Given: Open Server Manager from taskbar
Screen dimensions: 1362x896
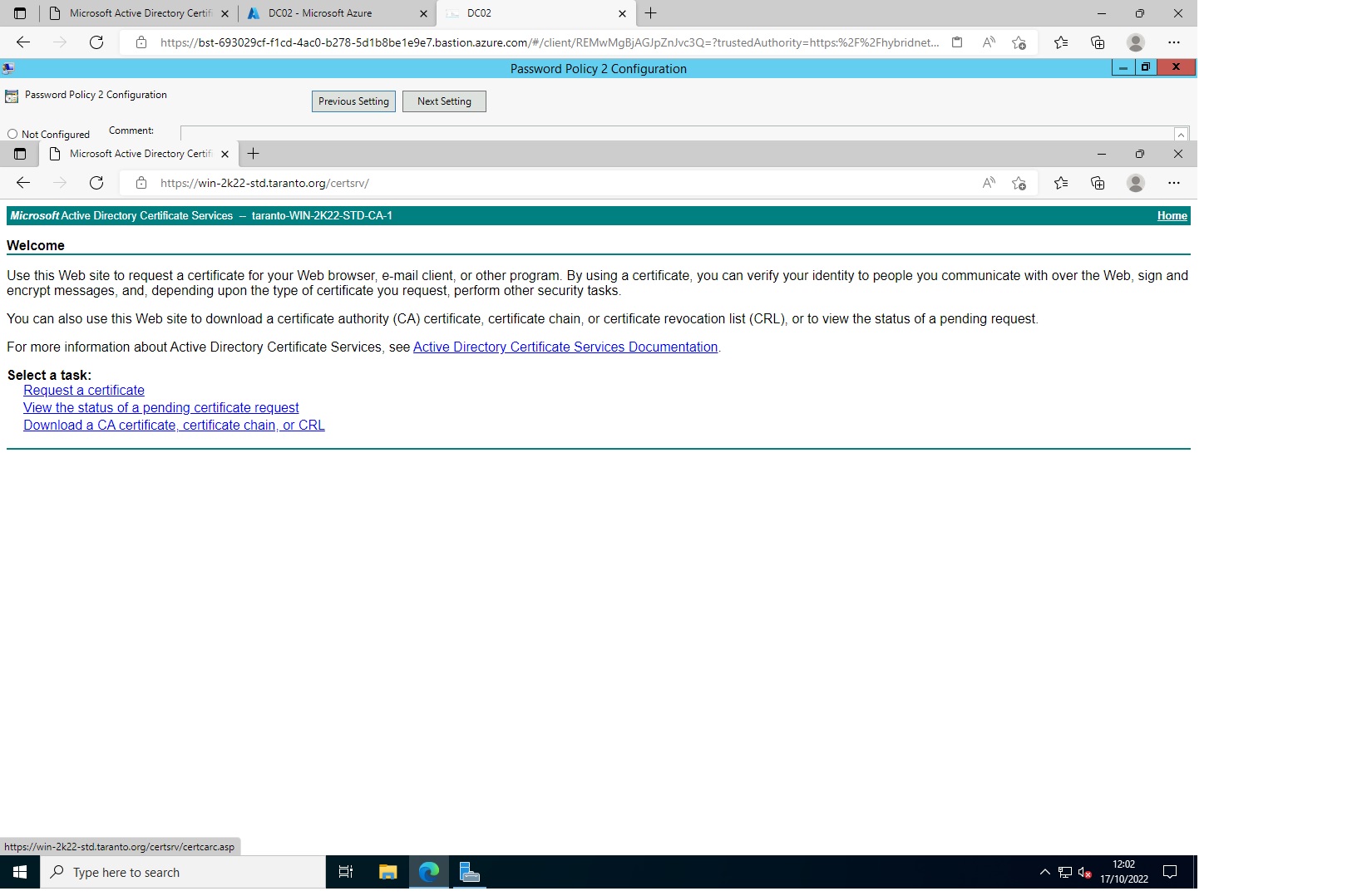Looking at the screenshot, I should (470, 872).
